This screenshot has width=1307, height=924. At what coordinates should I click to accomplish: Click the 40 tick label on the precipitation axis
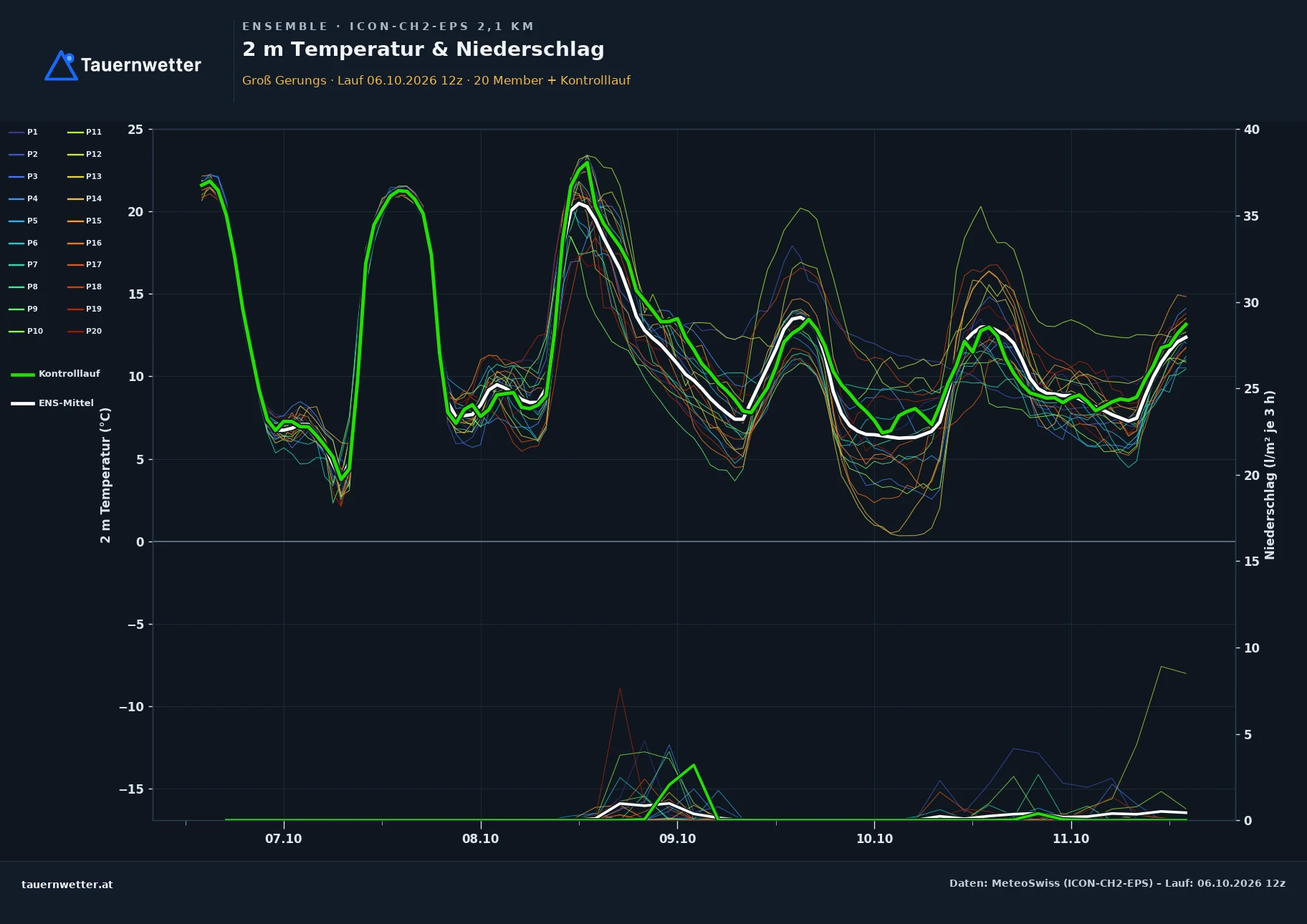(x=1251, y=130)
